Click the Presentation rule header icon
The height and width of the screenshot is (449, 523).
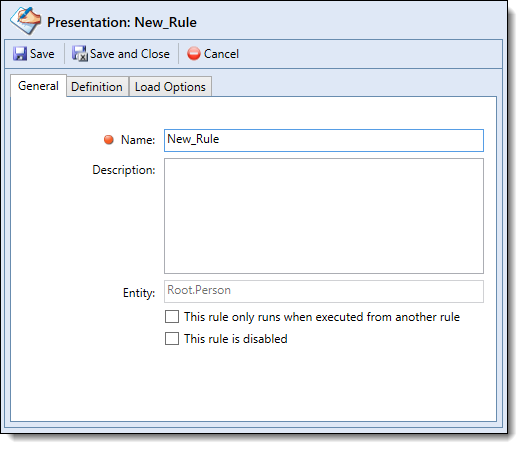pyautogui.click(x=25, y=21)
